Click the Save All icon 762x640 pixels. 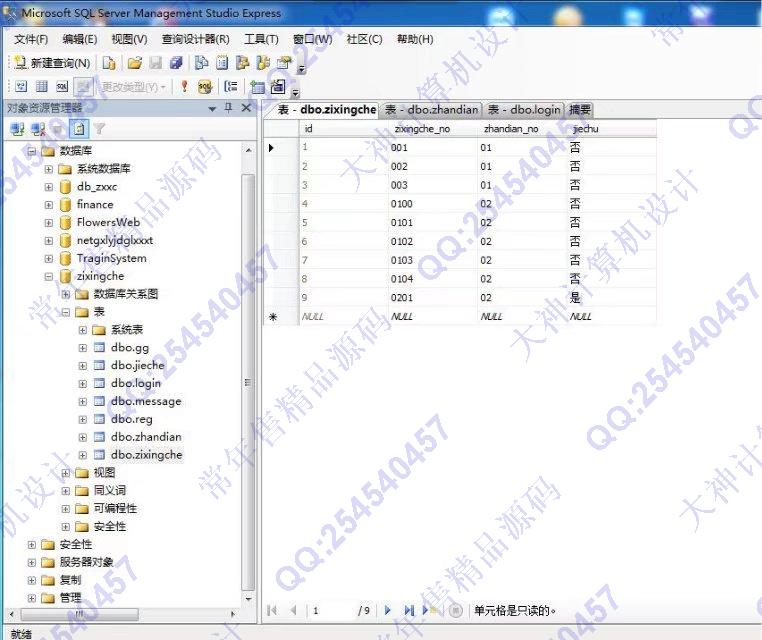point(176,63)
